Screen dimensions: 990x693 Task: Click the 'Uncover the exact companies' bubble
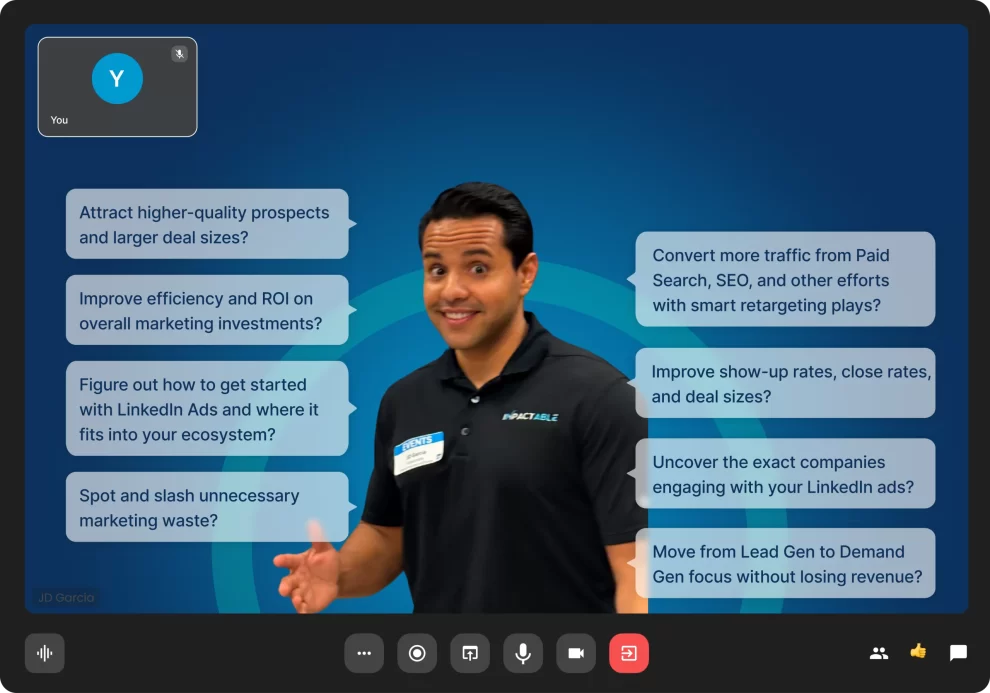coord(785,473)
